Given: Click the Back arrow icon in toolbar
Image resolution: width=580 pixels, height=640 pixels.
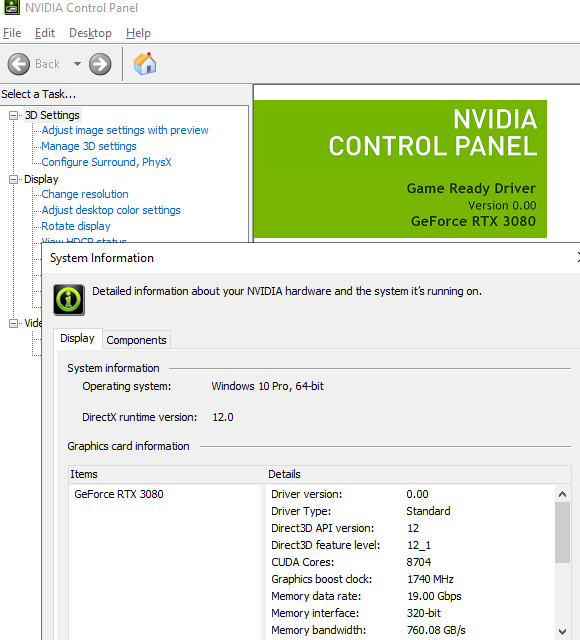Looking at the screenshot, I should [19, 64].
